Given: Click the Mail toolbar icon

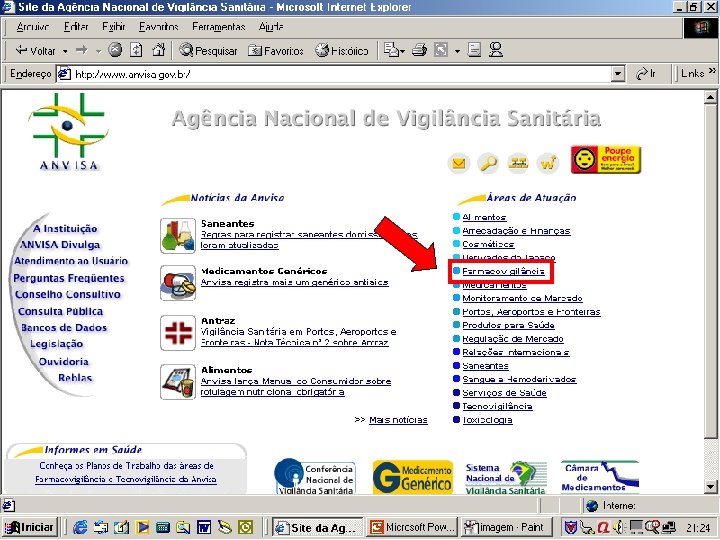Looking at the screenshot, I should 390,50.
